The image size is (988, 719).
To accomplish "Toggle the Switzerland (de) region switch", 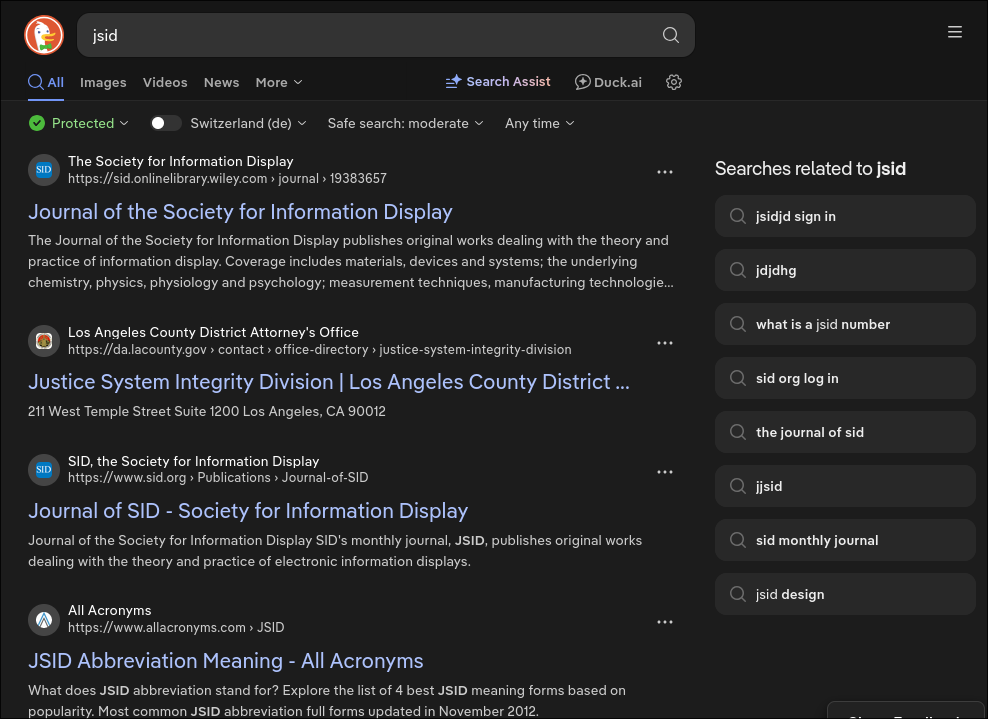I will [x=165, y=123].
